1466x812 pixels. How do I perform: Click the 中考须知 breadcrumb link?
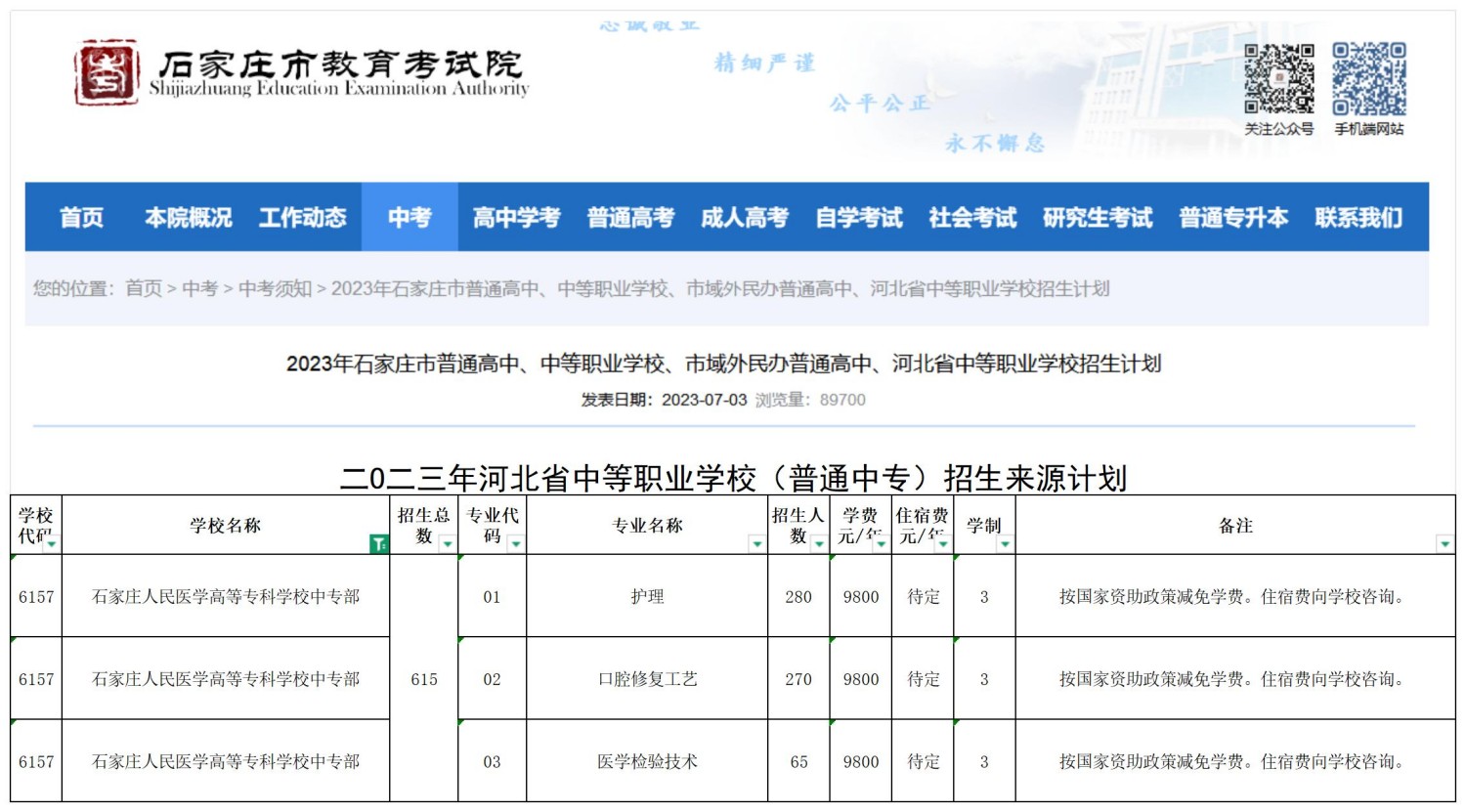pyautogui.click(x=275, y=288)
